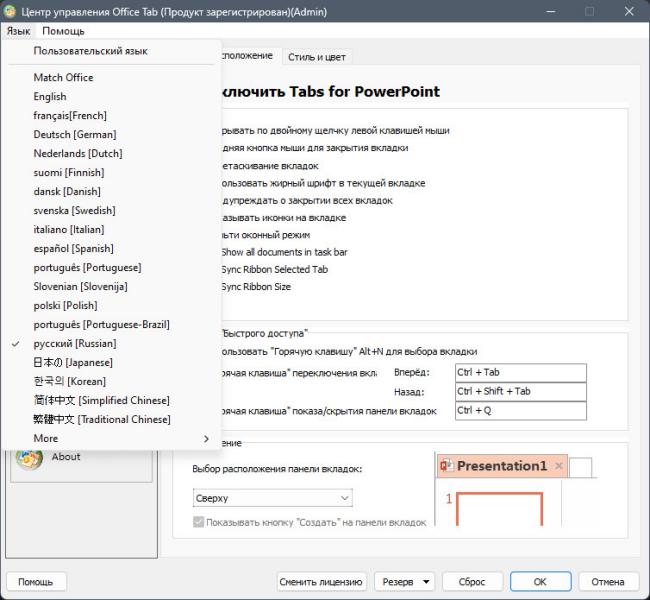Select français [French] language
This screenshot has width=650, height=600.
(x=111, y=116)
